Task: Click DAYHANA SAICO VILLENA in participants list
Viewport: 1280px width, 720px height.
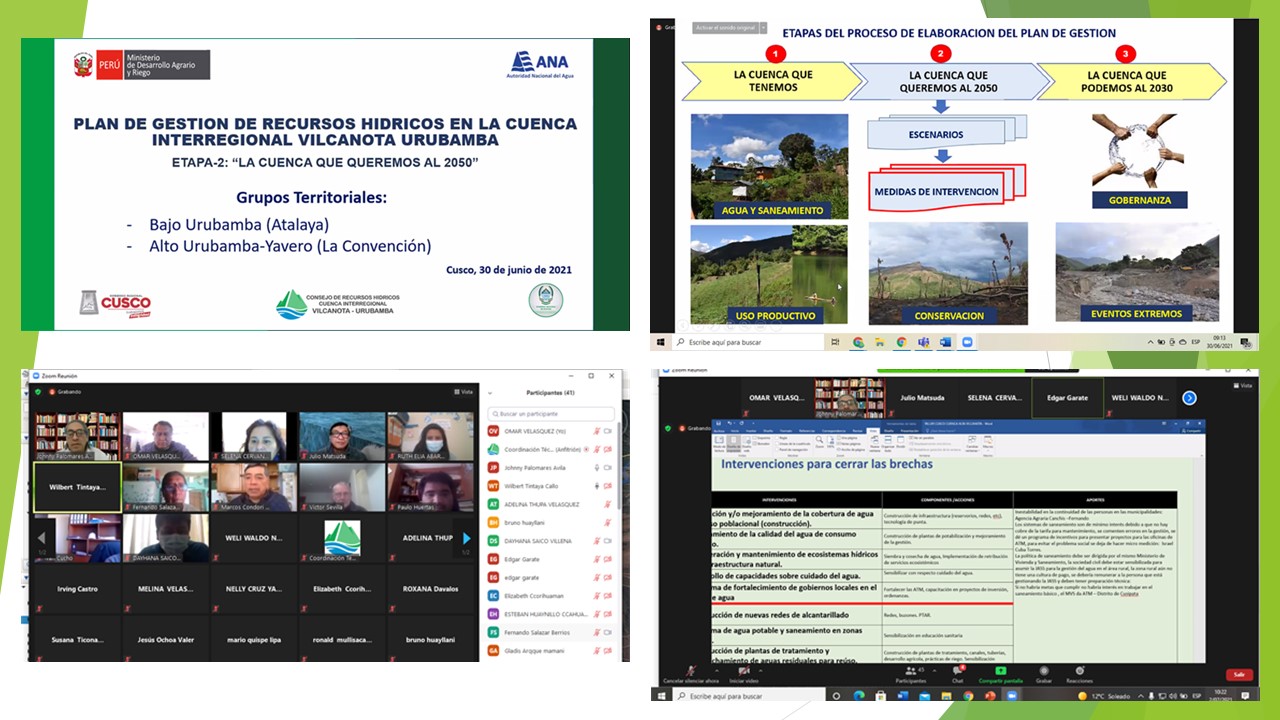Action: click(x=551, y=541)
